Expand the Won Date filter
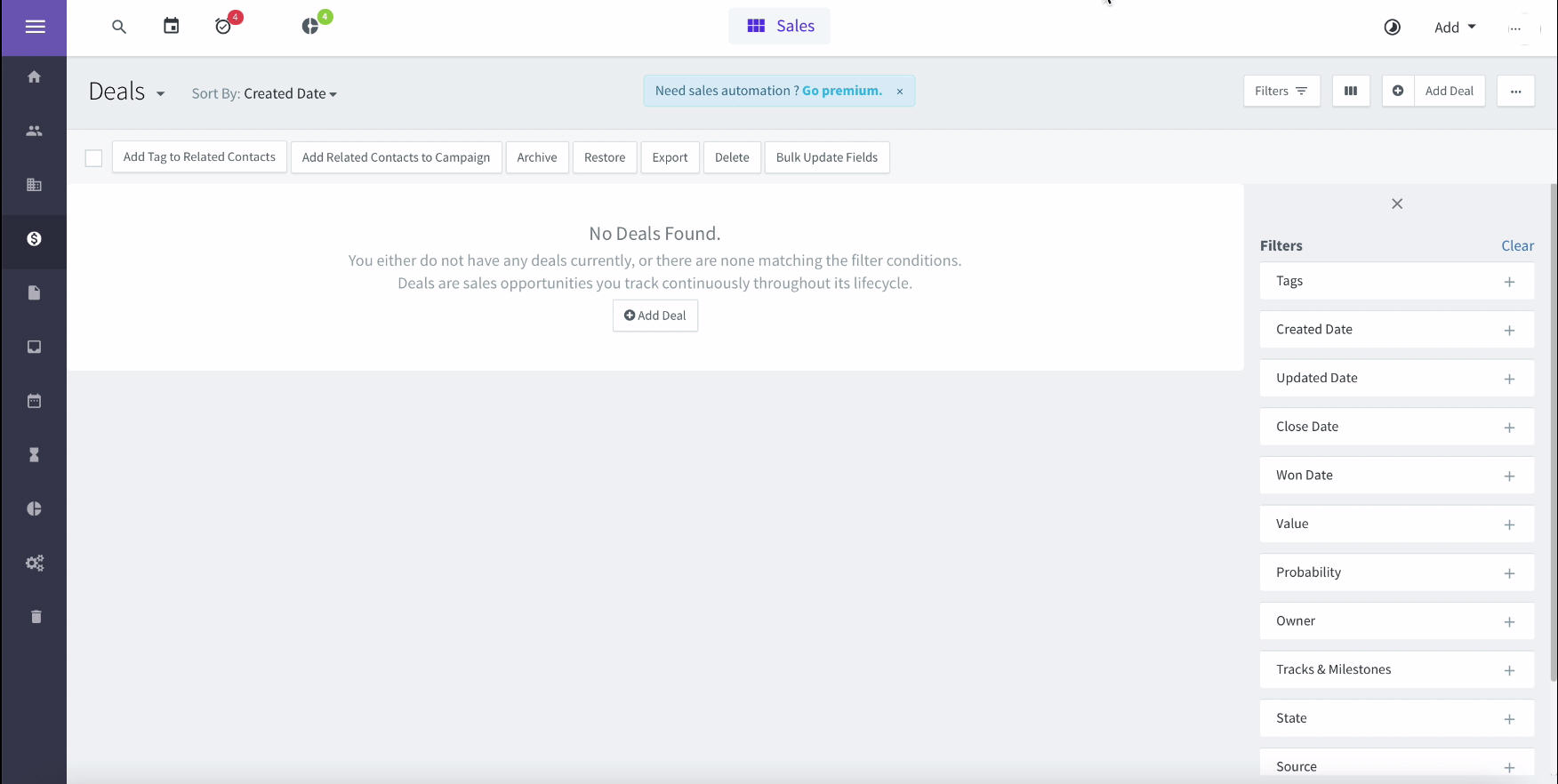 tap(1397, 476)
